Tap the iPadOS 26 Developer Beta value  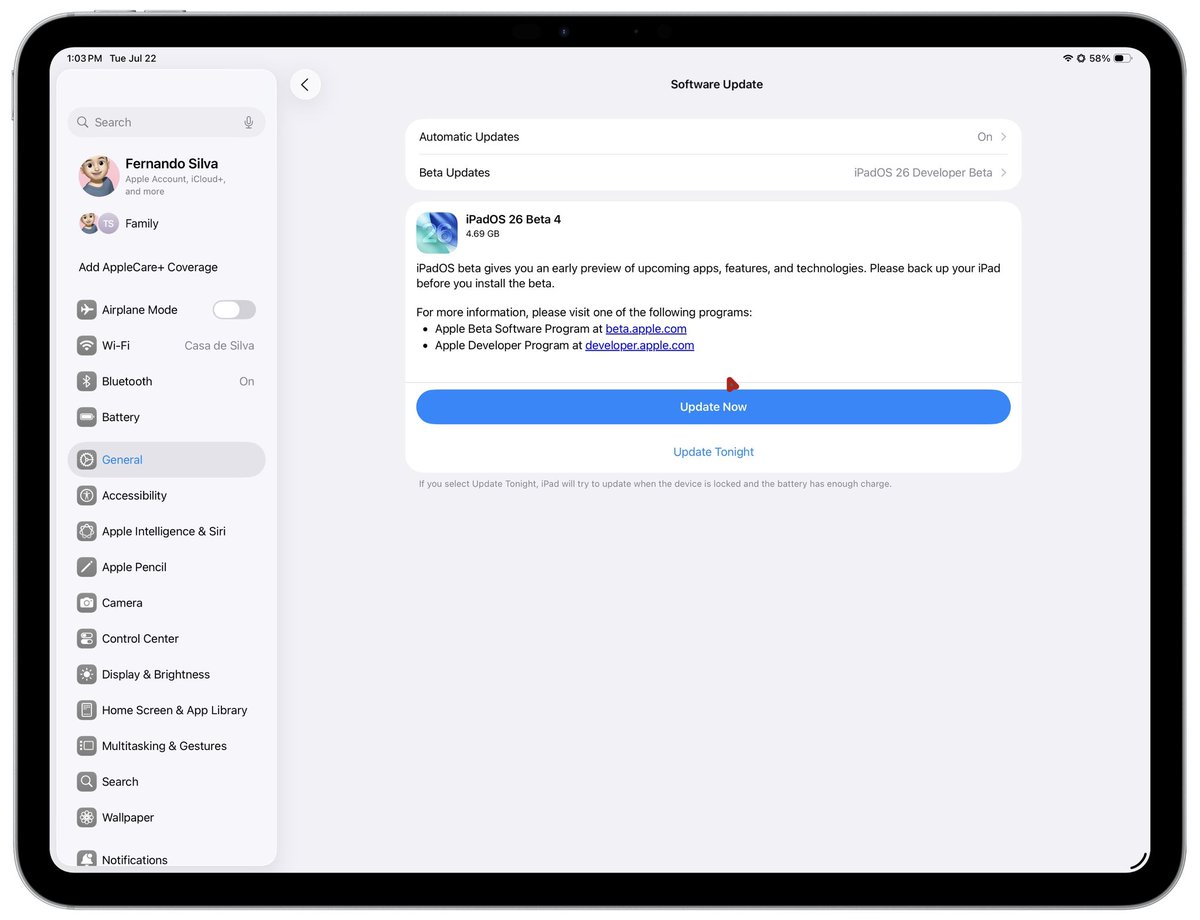coord(923,173)
